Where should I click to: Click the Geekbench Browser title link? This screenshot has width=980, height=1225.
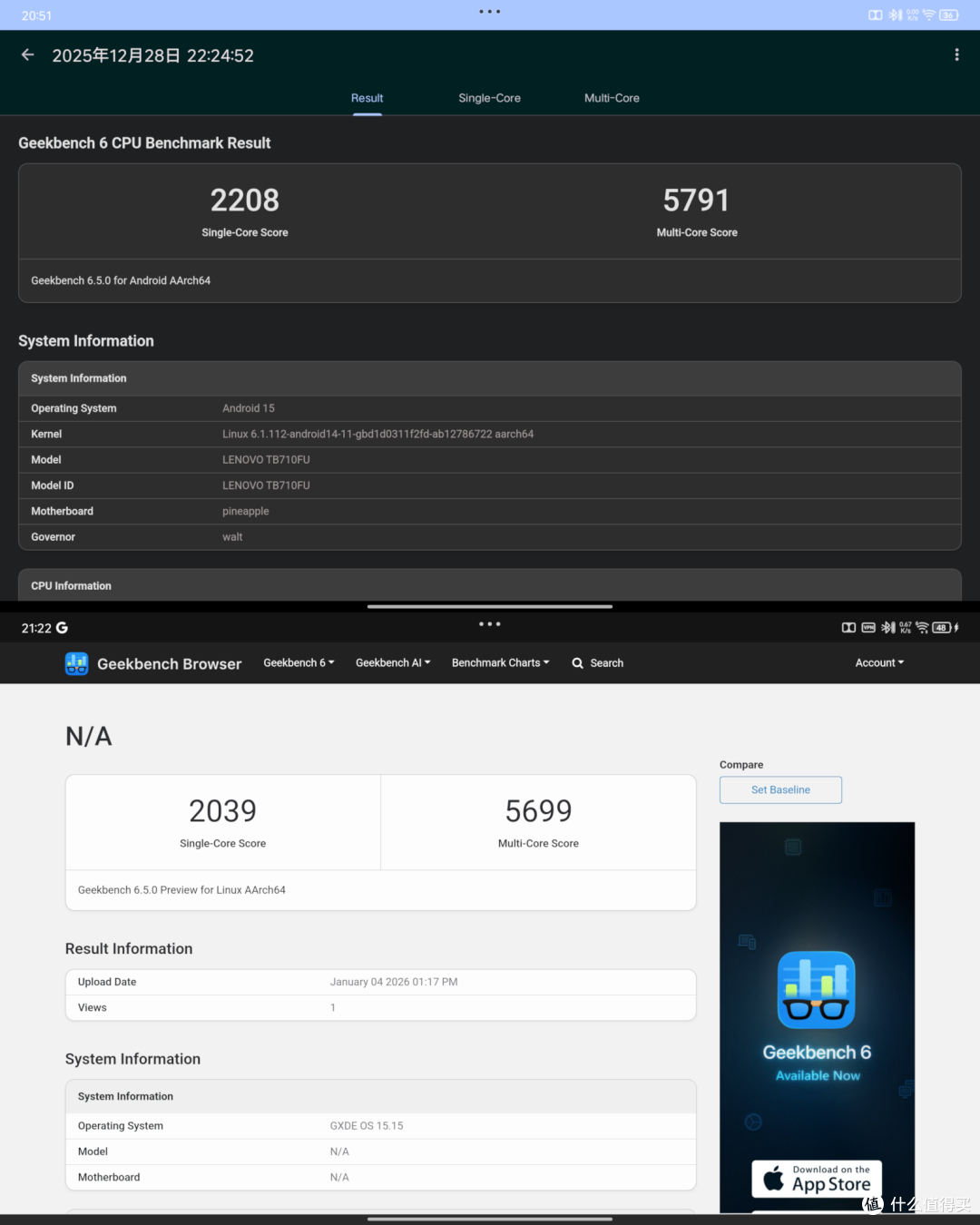pyautogui.click(x=169, y=664)
